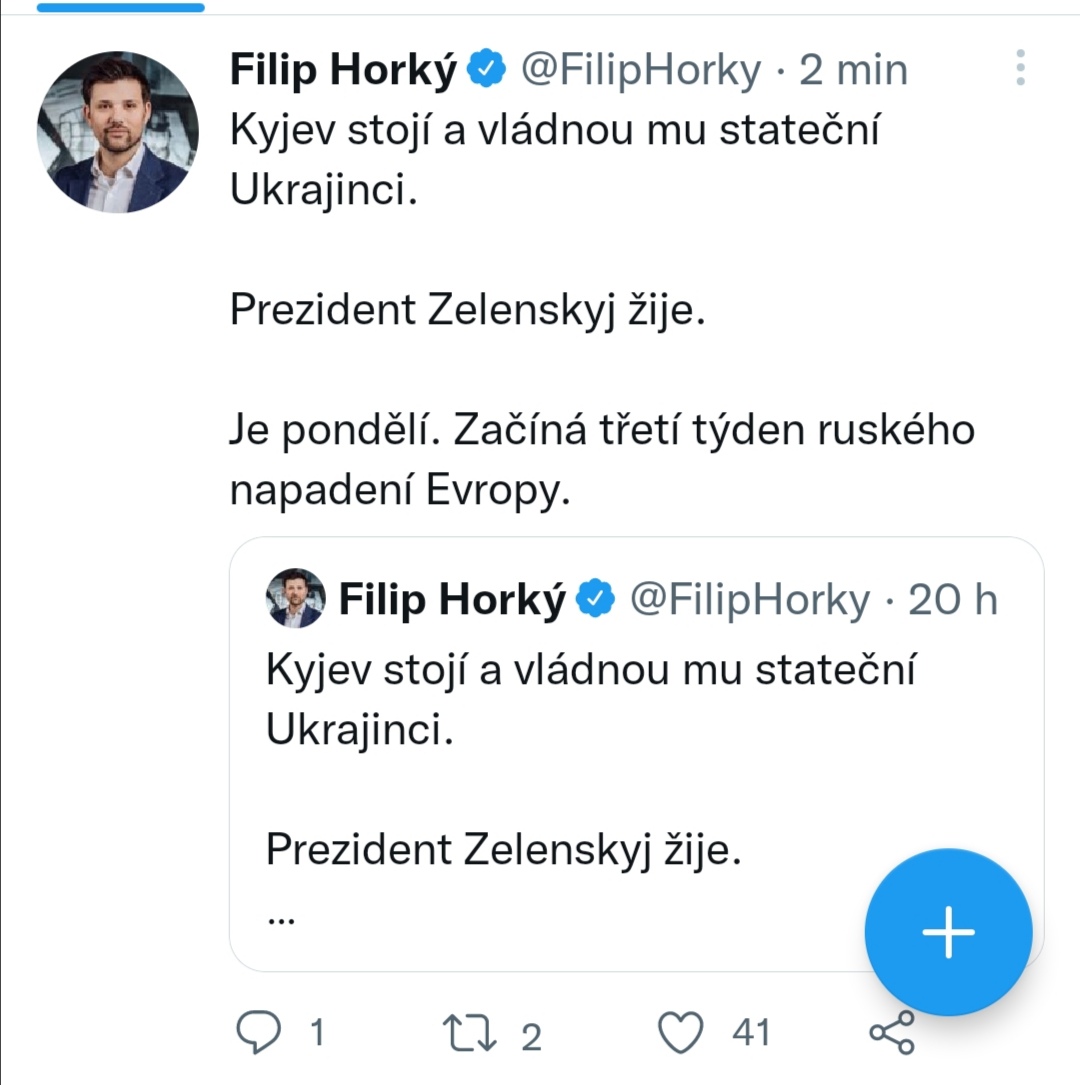This screenshot has width=1080, height=1085.
Task: Compose new tweet with plus button
Action: click(x=947, y=932)
